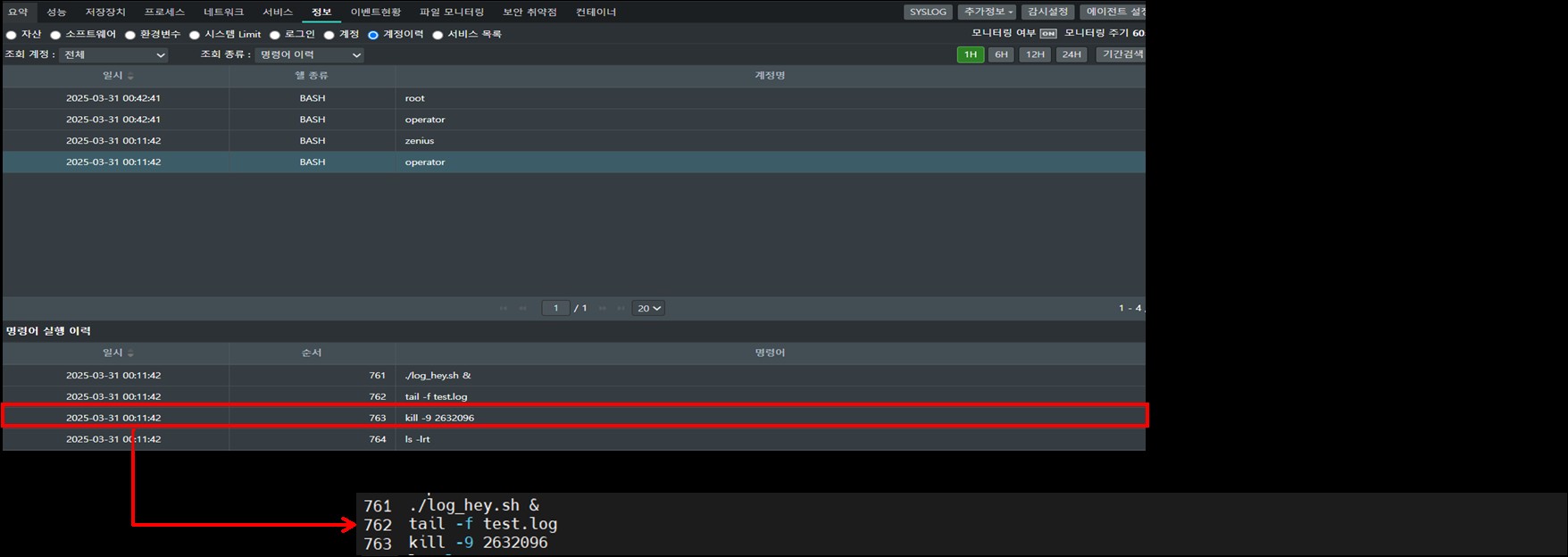Select the 자산 radio button
The image size is (1568, 557).
[12, 35]
